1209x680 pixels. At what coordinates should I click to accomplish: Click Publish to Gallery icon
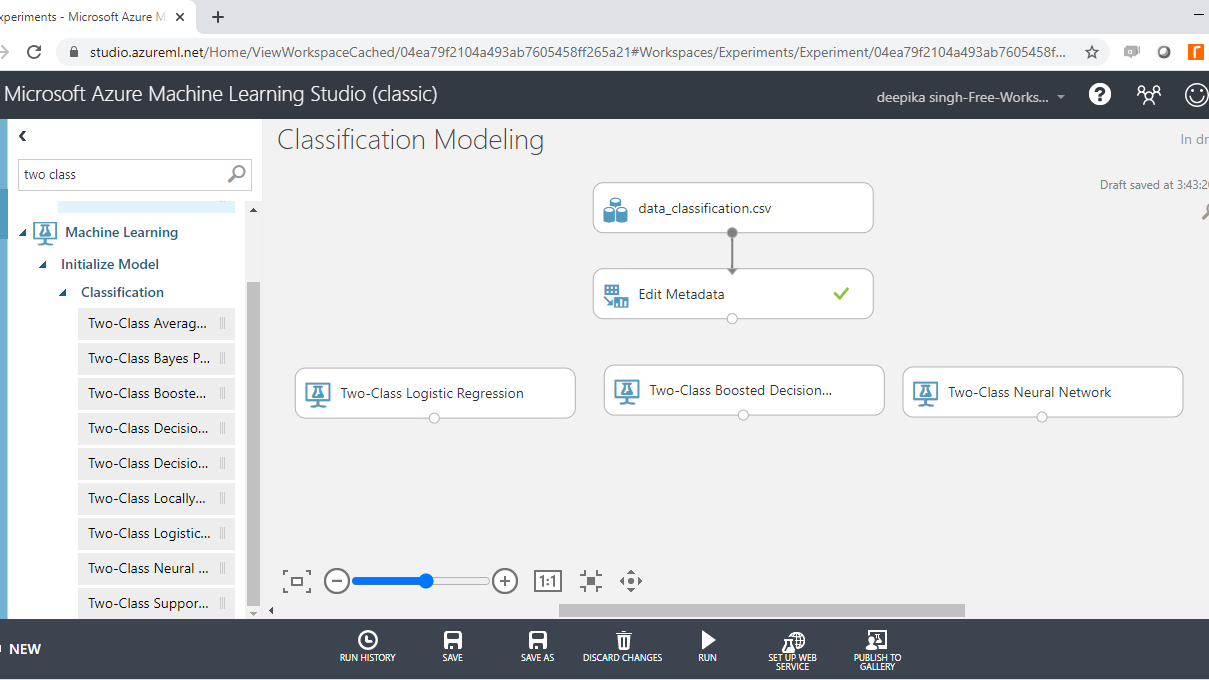[x=877, y=641]
